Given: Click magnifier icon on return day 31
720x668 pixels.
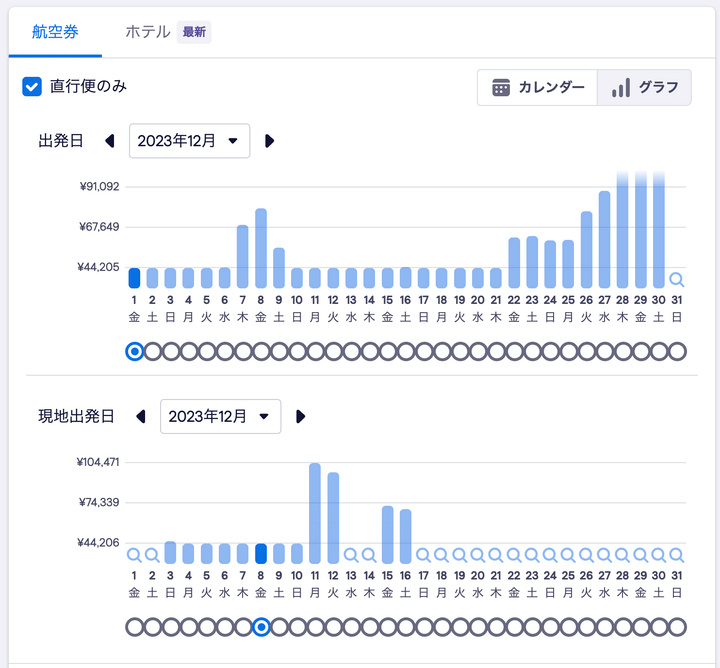Looking at the screenshot, I should tap(677, 554).
